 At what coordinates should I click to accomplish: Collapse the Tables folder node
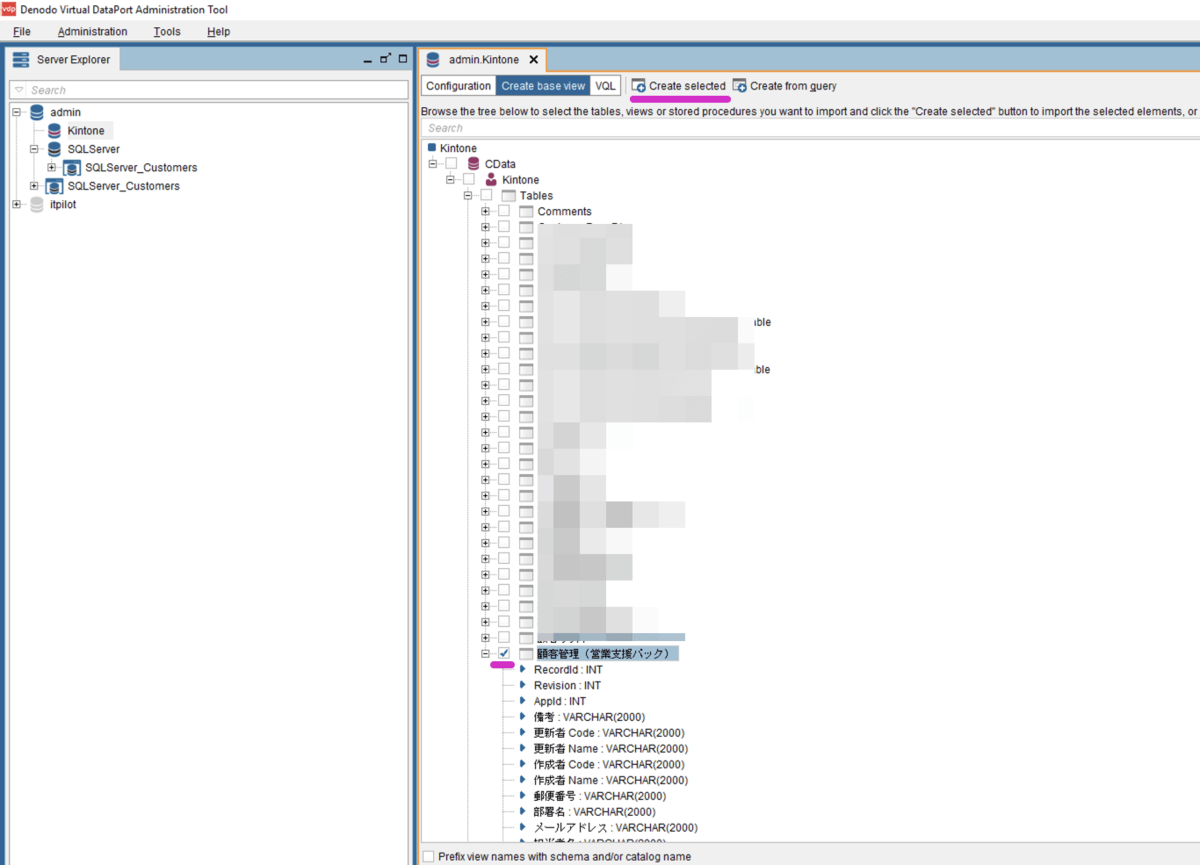click(x=468, y=195)
